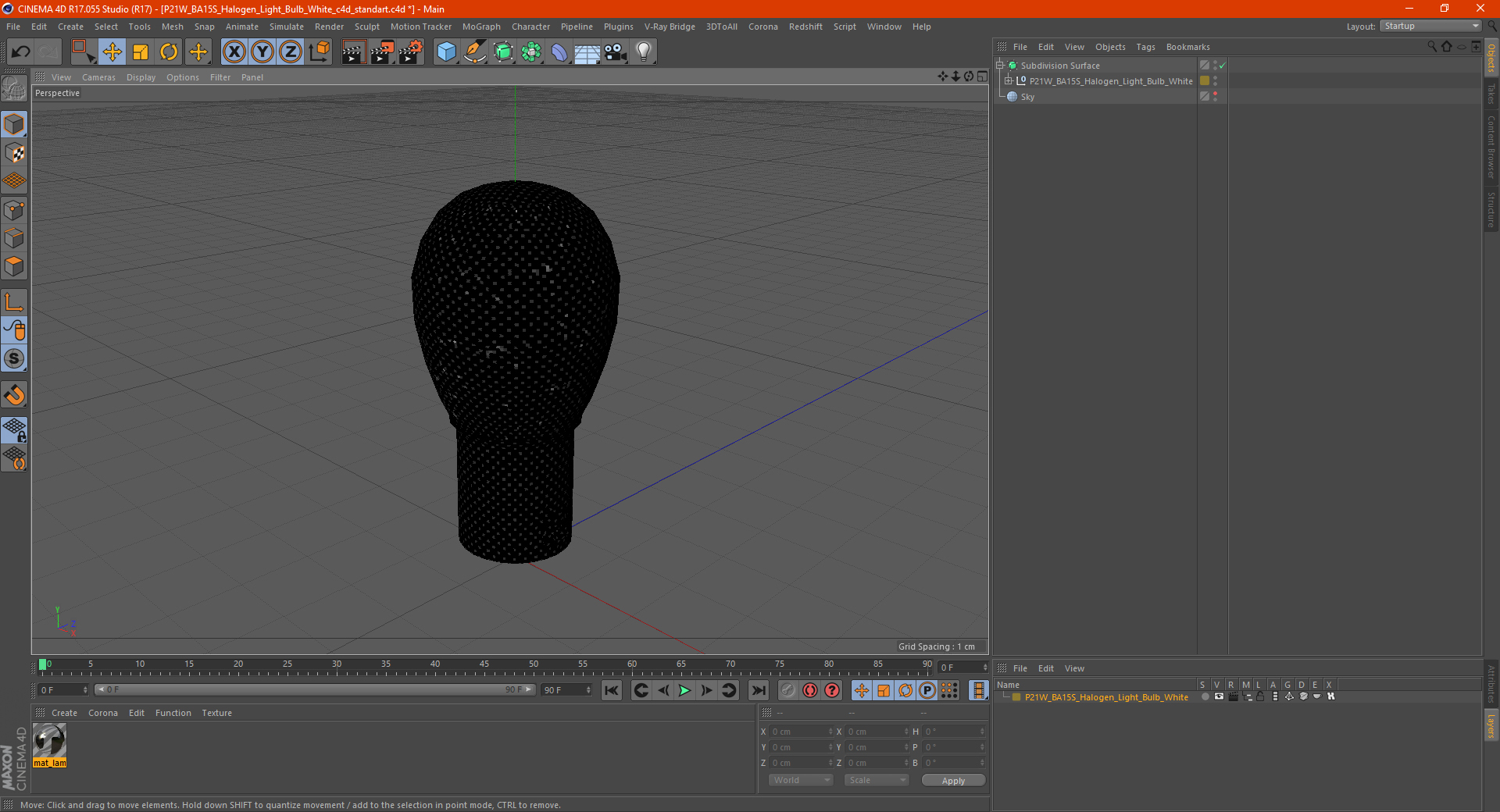Click frame 45 on timeline ruler
Viewport: 1500px width, 812px height.
point(484,664)
